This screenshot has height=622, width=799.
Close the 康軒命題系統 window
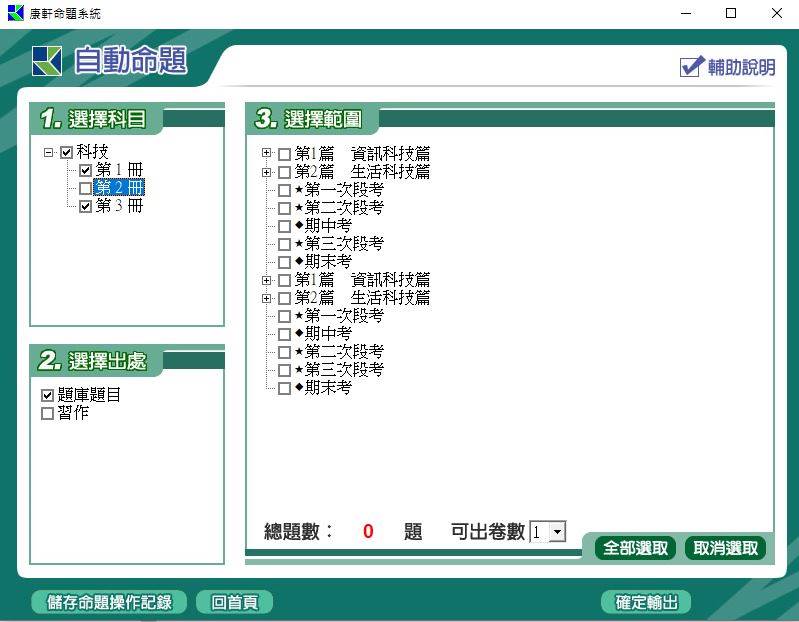pyautogui.click(x=777, y=13)
